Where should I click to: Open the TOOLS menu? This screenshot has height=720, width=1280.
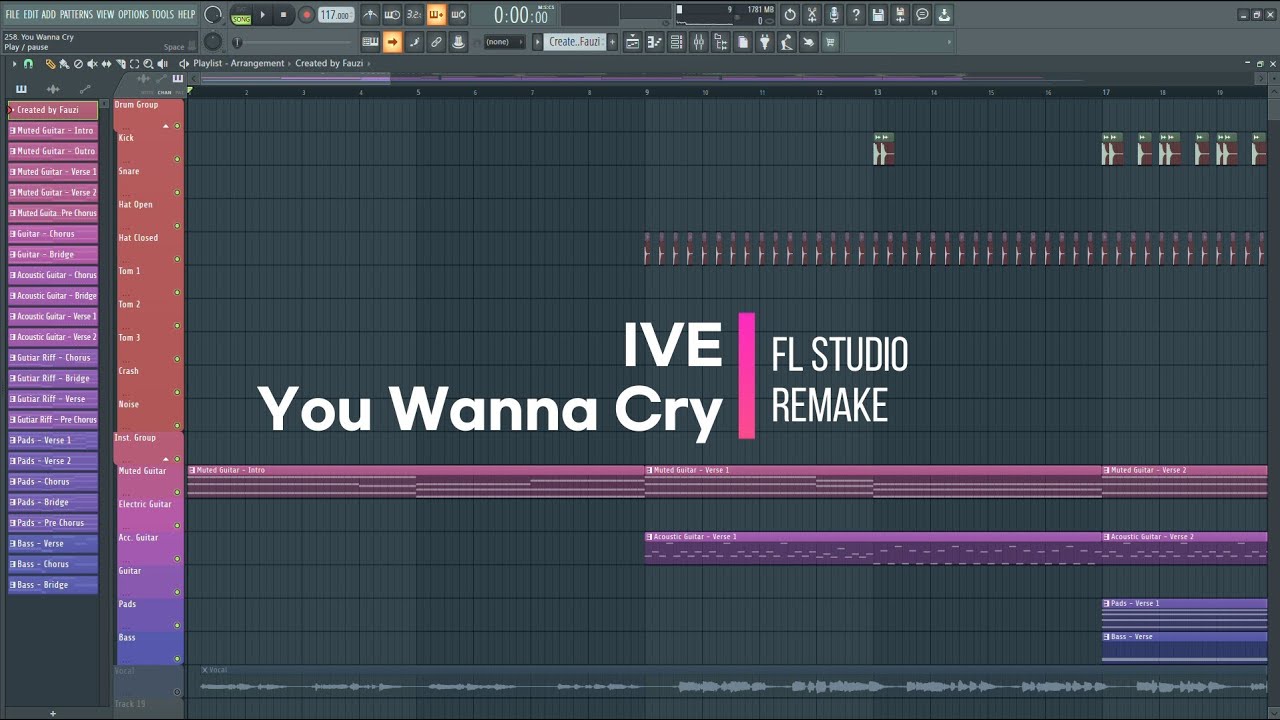(162, 14)
